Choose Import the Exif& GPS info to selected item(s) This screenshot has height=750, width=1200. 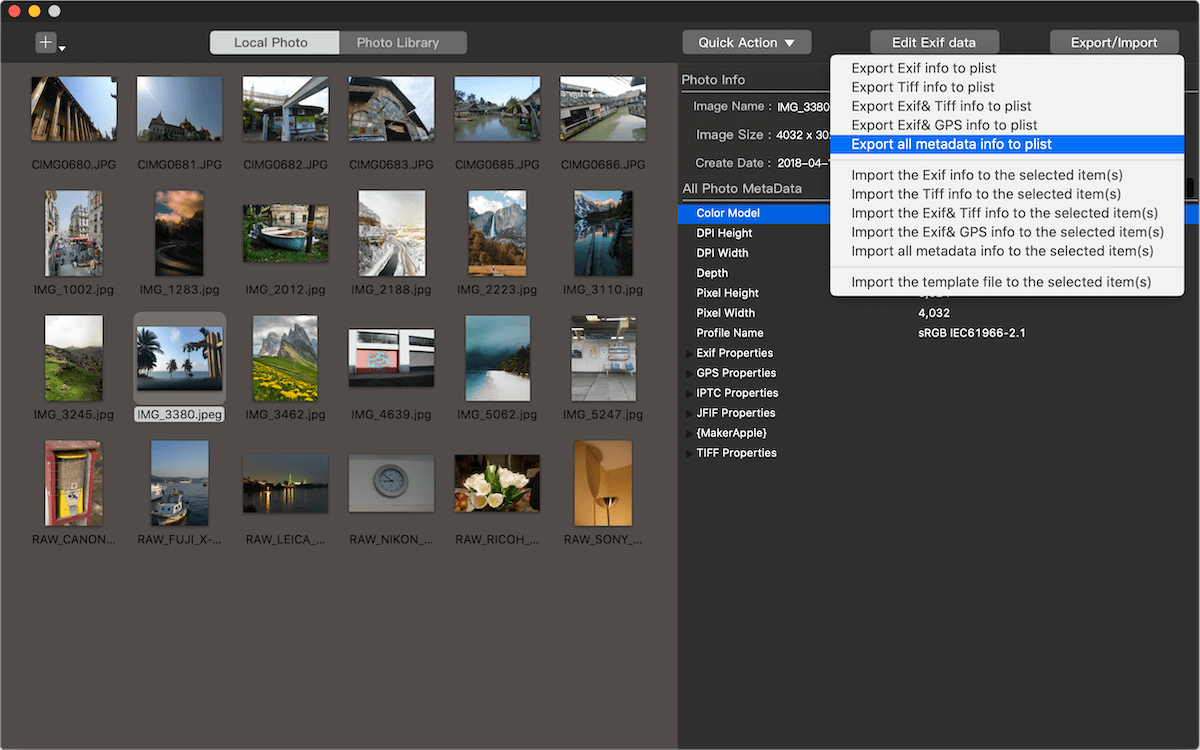point(1007,232)
